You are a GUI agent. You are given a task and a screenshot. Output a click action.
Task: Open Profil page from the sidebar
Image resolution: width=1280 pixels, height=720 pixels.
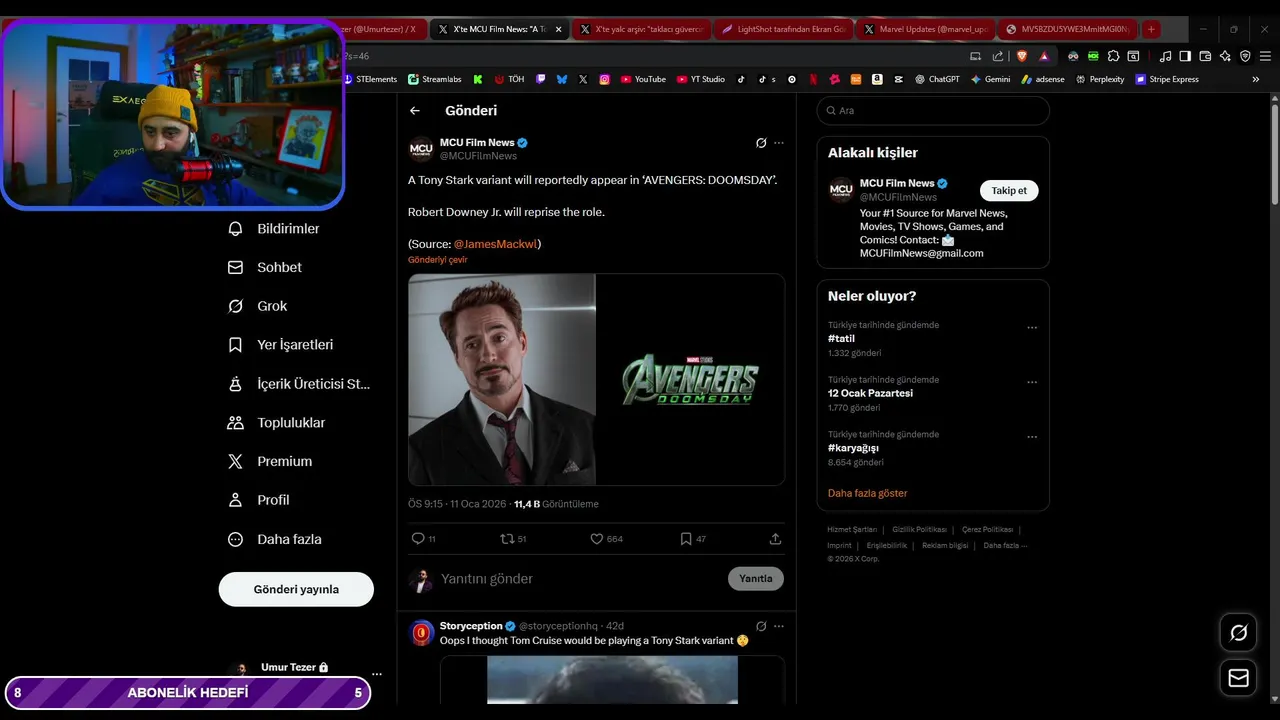(x=259, y=500)
